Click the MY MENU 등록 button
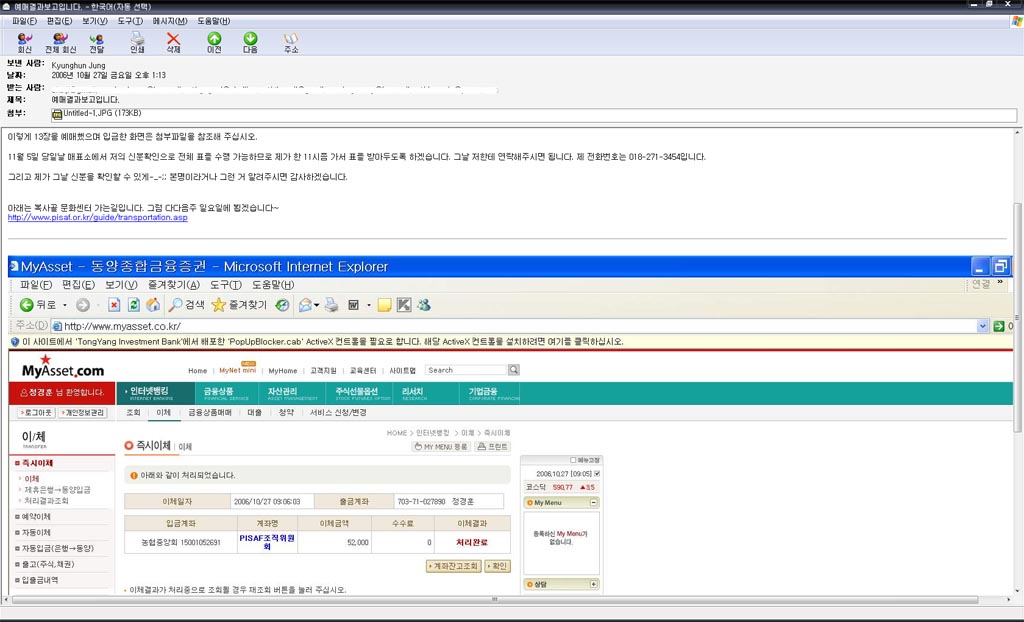 coord(441,447)
